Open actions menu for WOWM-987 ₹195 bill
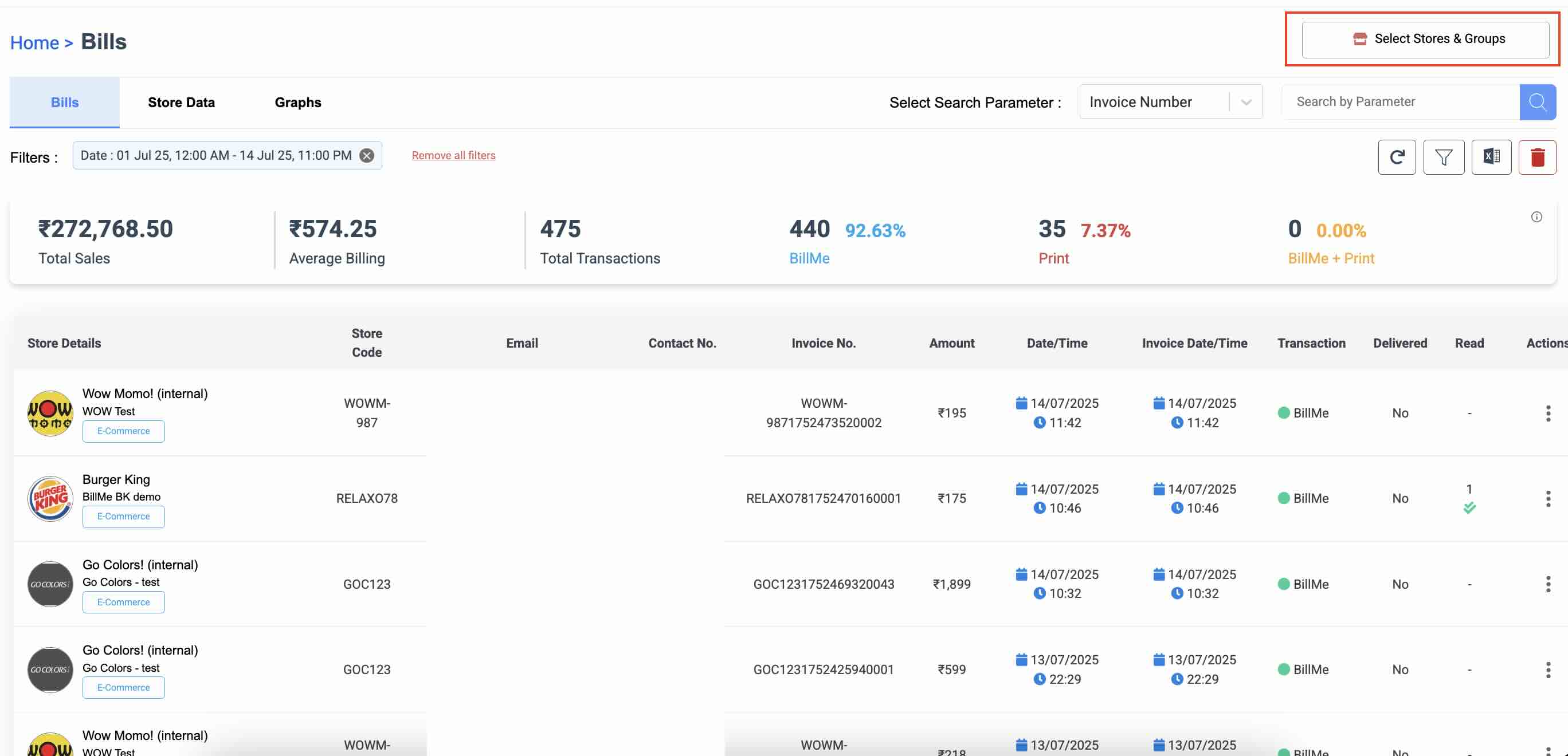This screenshot has width=1568, height=756. pyautogui.click(x=1548, y=414)
